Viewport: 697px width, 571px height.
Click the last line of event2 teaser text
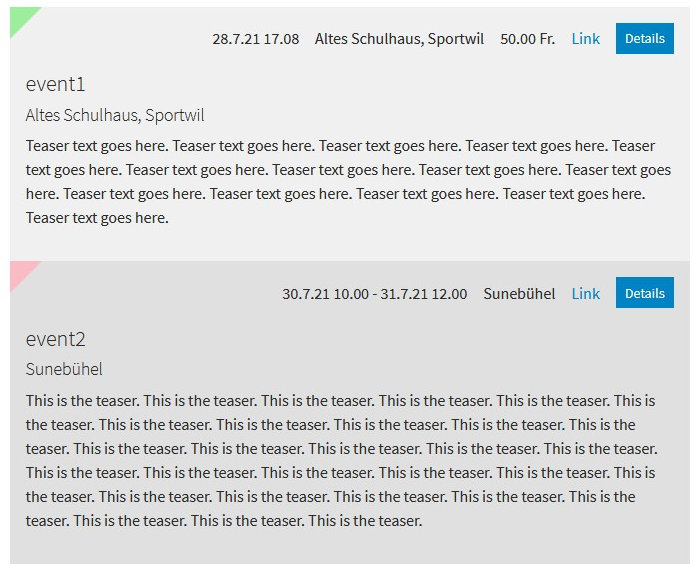(224, 521)
